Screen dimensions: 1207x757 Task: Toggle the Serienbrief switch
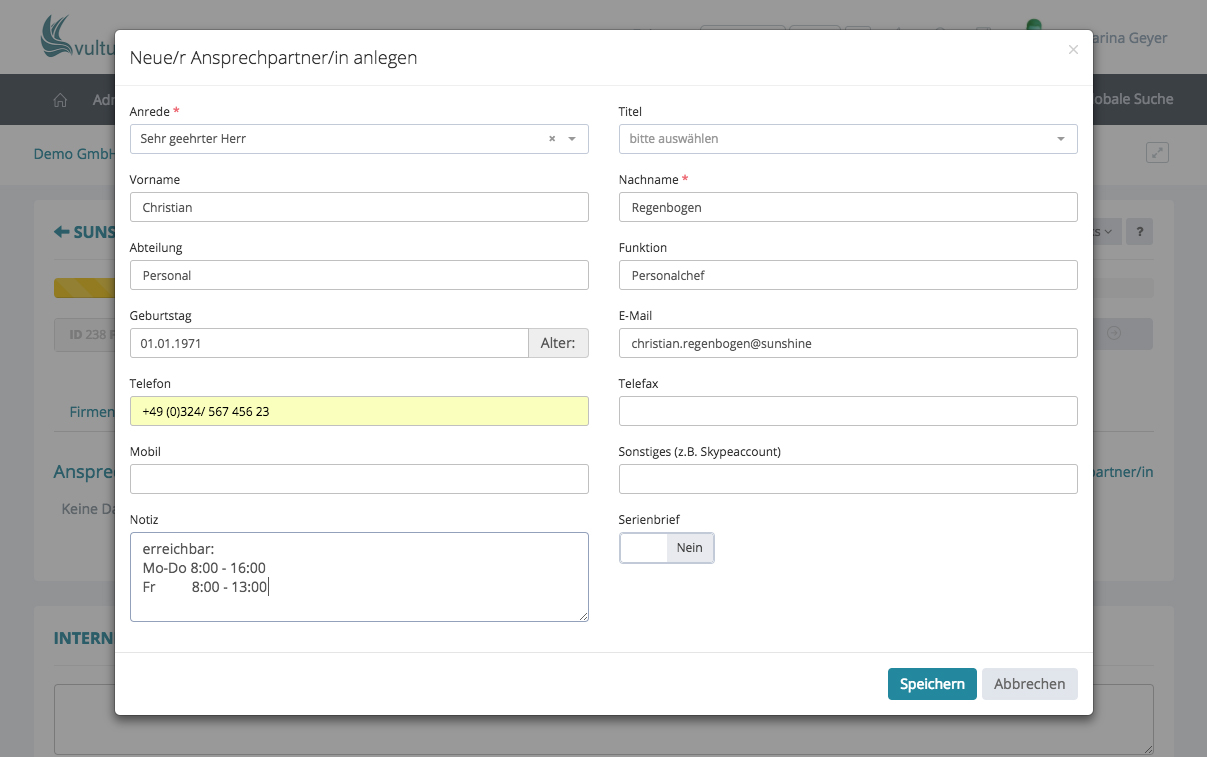(666, 548)
